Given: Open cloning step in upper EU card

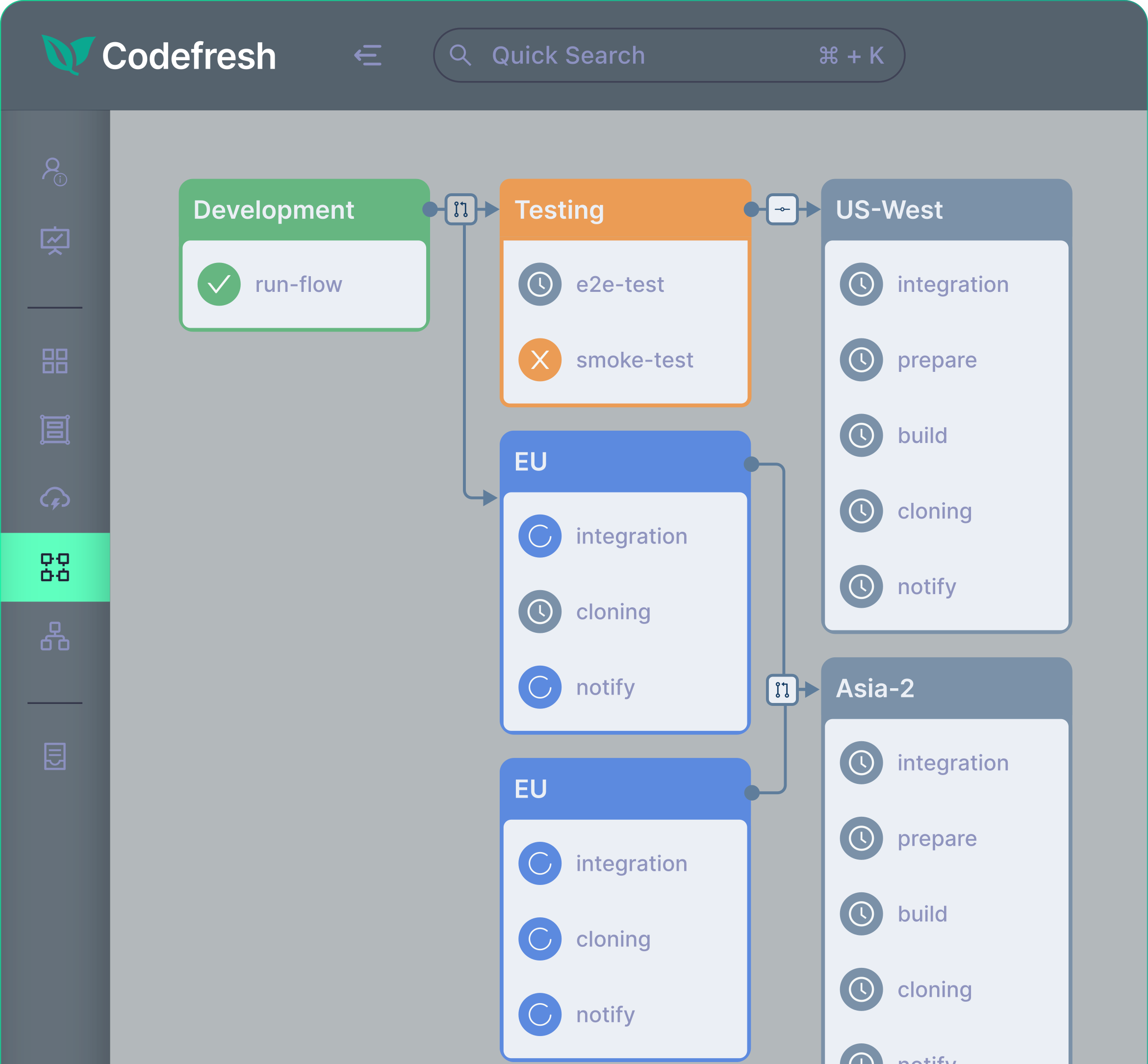Looking at the screenshot, I should click(626, 611).
